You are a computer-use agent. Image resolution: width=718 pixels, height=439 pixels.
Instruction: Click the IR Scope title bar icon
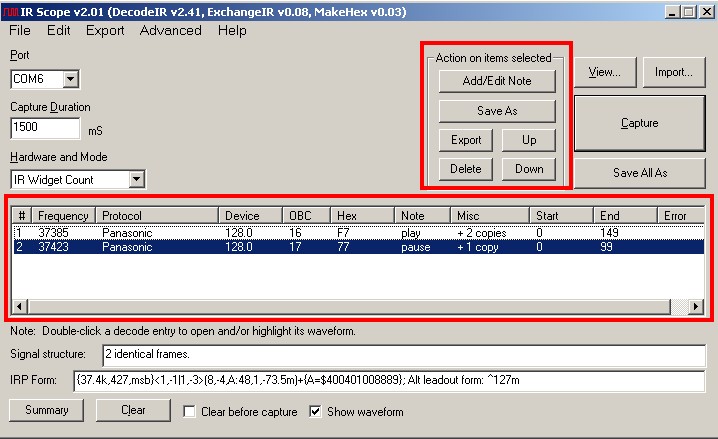10,11
